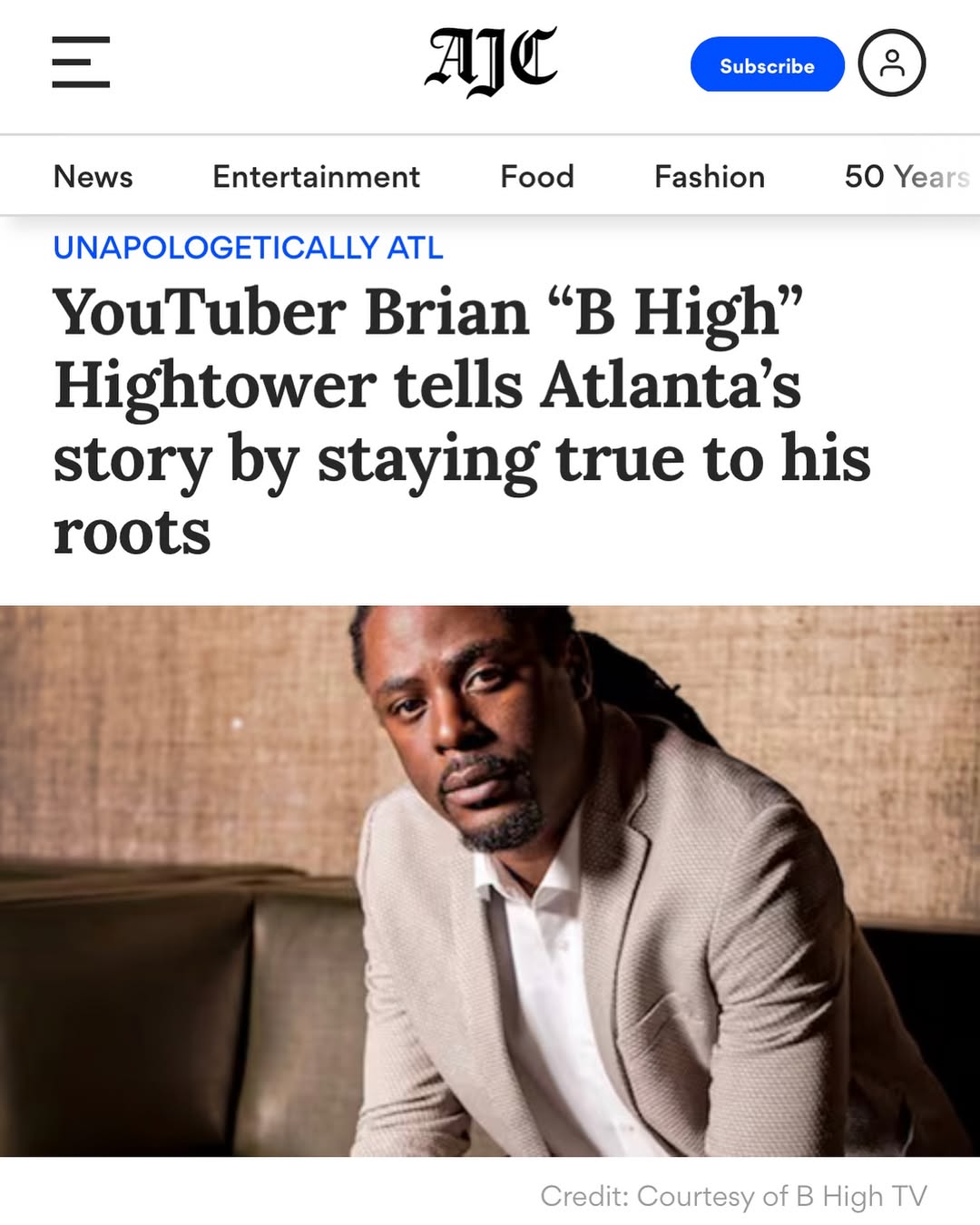Select the Food navigation item
The height and width of the screenshot is (1225, 980).
pyautogui.click(x=537, y=176)
